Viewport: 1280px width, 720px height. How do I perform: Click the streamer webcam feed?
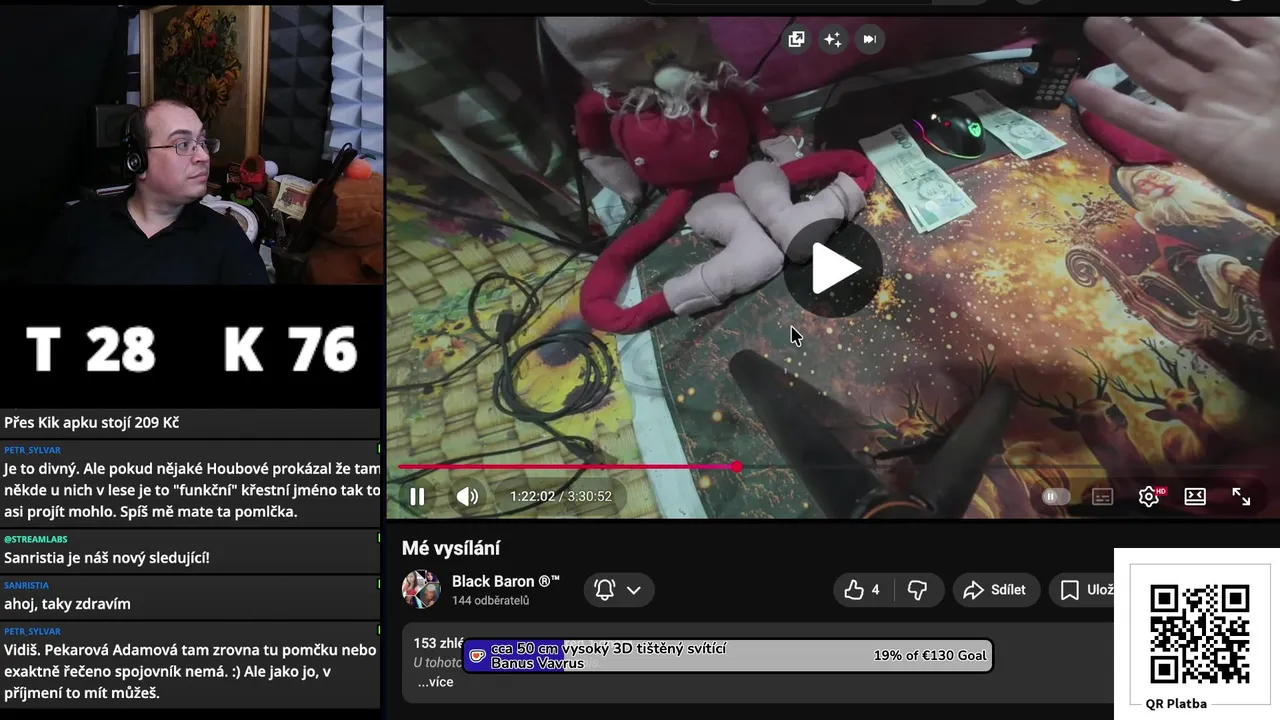[x=191, y=145]
